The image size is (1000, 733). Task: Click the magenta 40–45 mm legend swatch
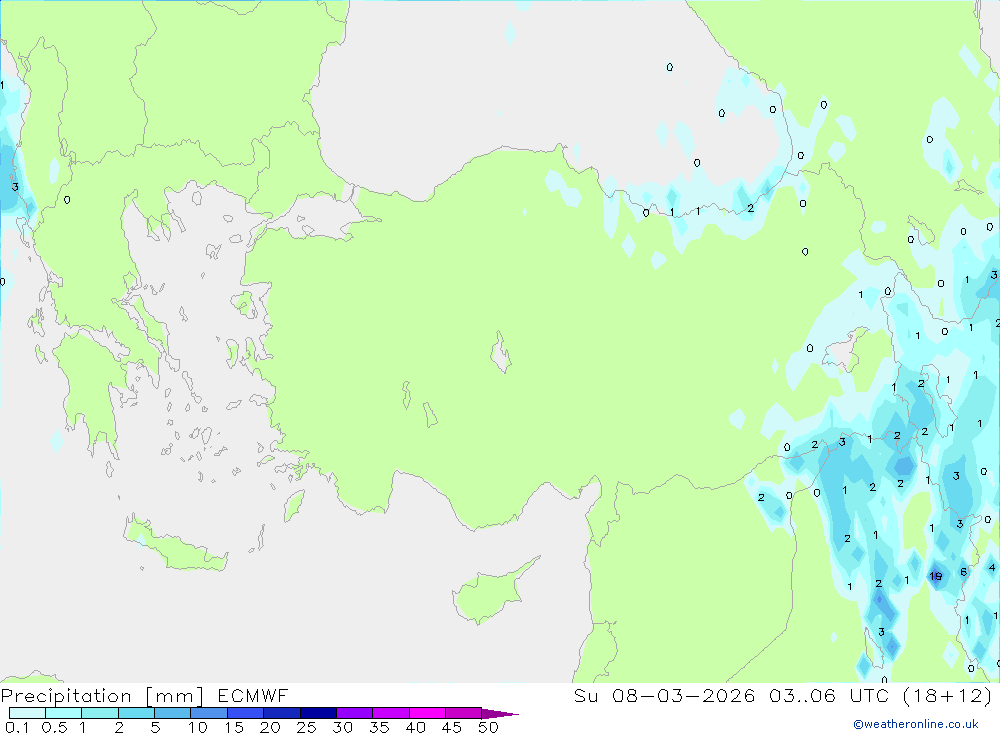point(427,713)
